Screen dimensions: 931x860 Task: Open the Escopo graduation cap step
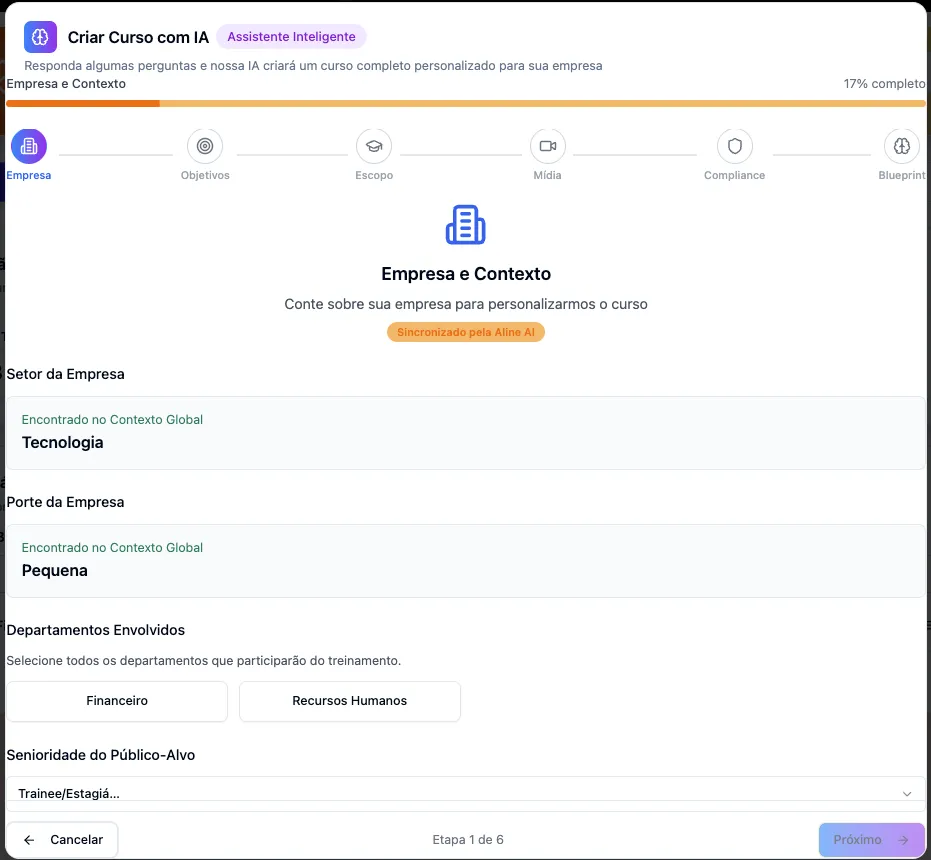coord(374,146)
